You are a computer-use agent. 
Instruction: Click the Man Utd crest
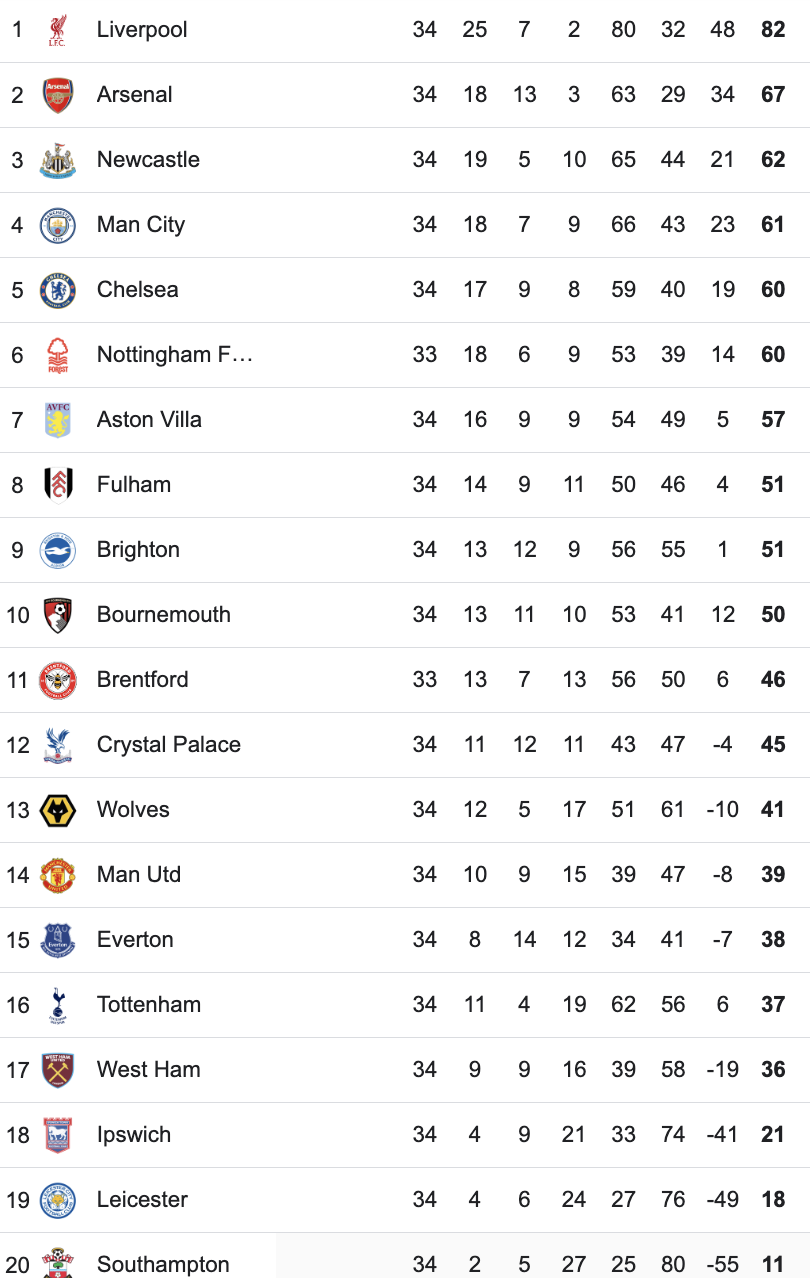tap(58, 875)
